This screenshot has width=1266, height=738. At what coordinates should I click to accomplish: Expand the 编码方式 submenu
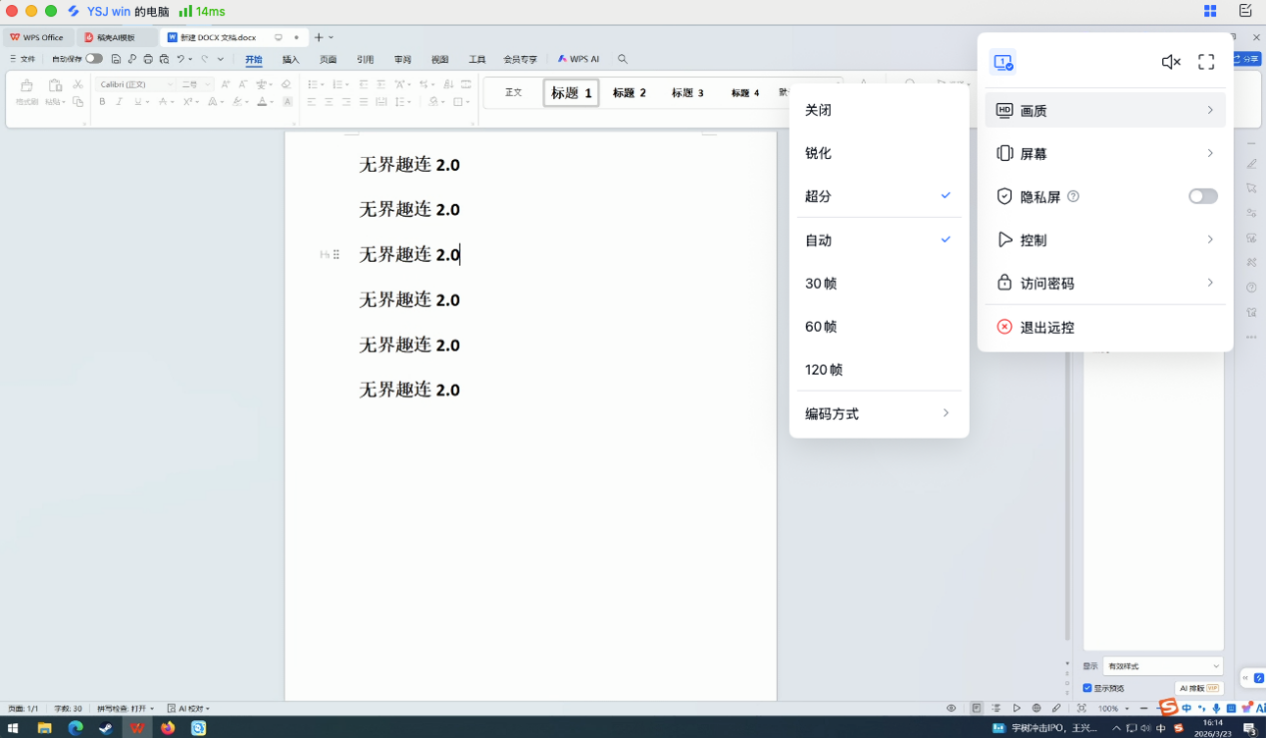pyautogui.click(x=878, y=414)
